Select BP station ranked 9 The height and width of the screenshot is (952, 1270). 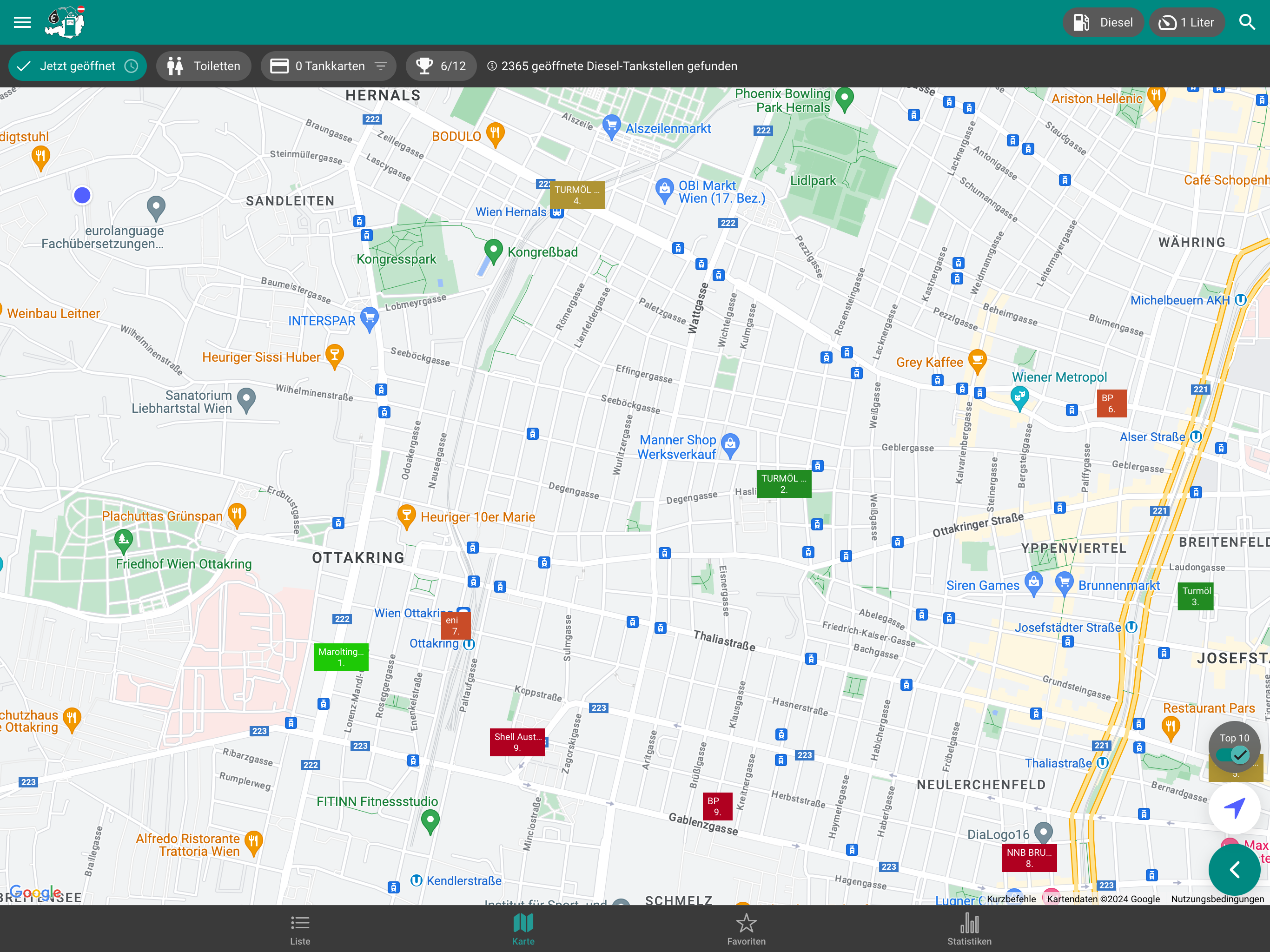point(717,806)
